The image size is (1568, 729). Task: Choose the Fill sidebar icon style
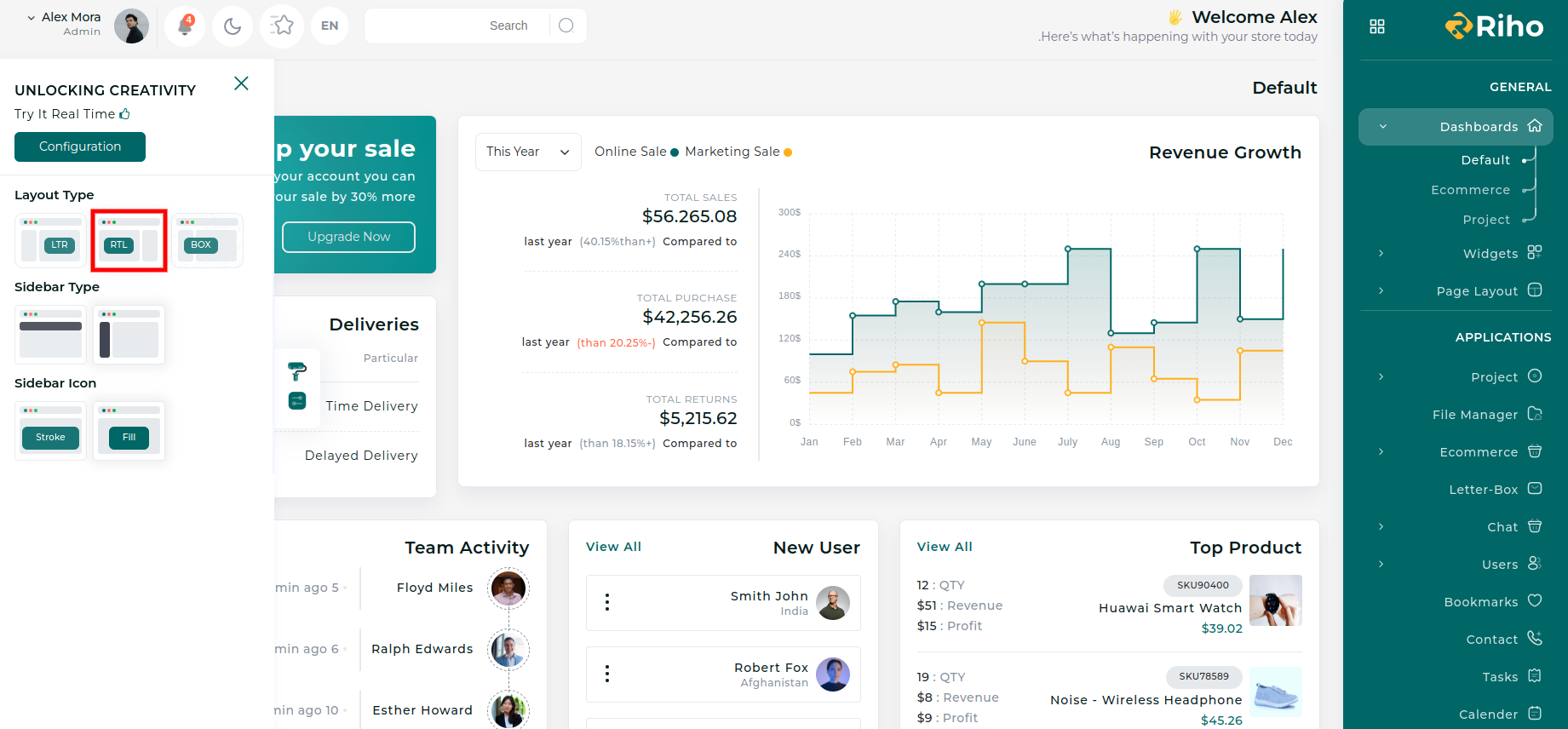pyautogui.click(x=129, y=431)
